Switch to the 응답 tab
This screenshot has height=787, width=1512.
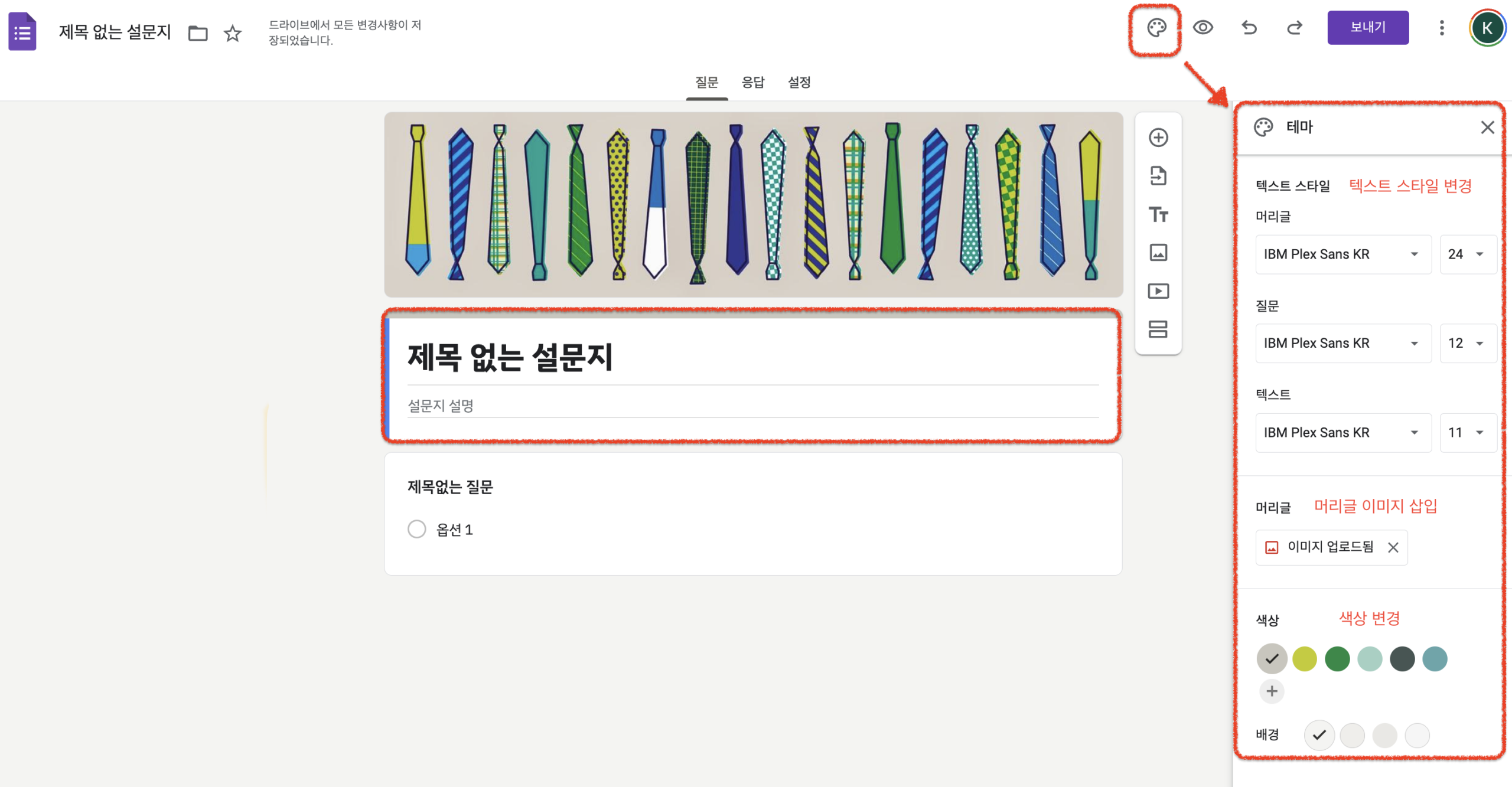click(x=752, y=82)
